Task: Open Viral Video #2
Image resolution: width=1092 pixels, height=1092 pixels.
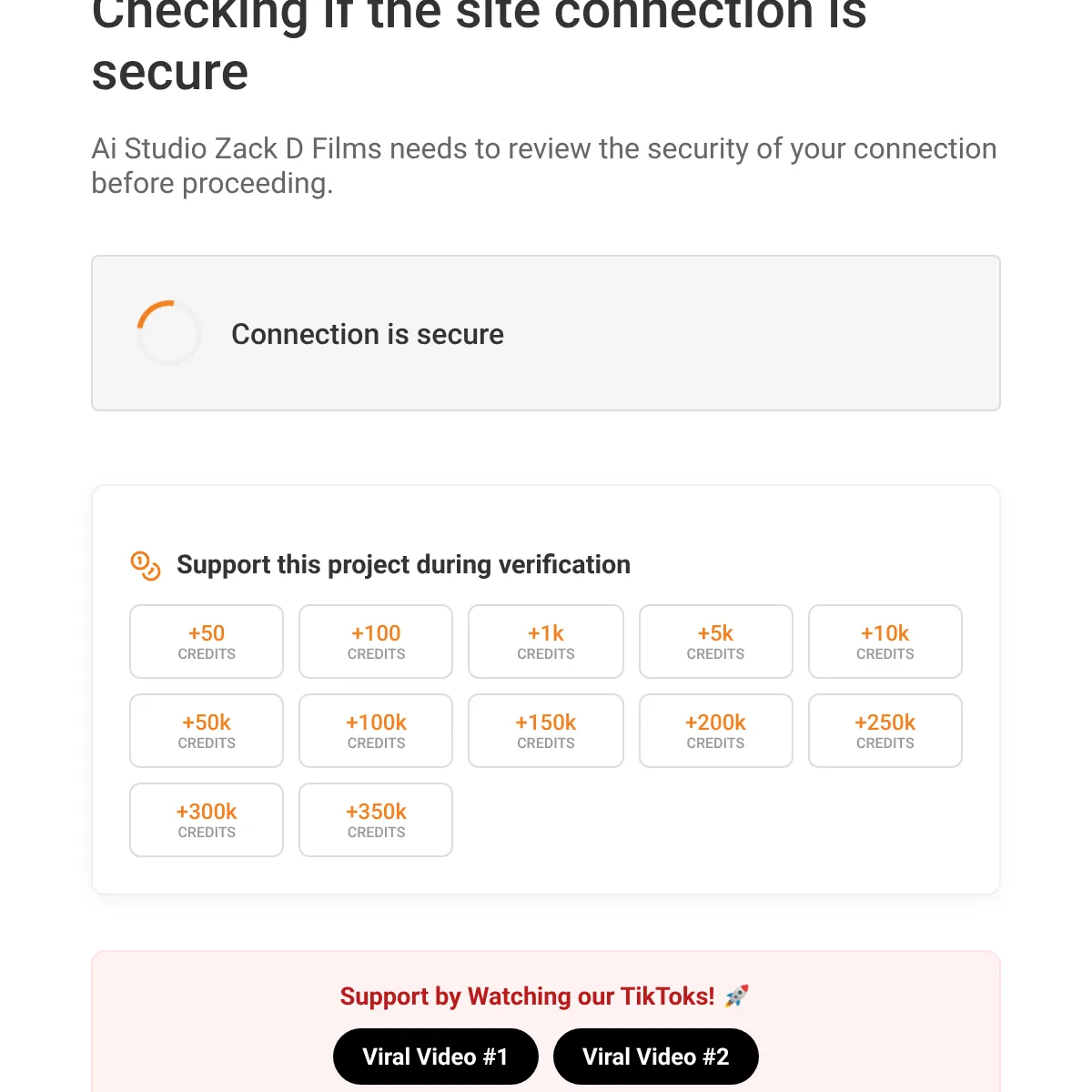Action: pyautogui.click(x=656, y=1056)
